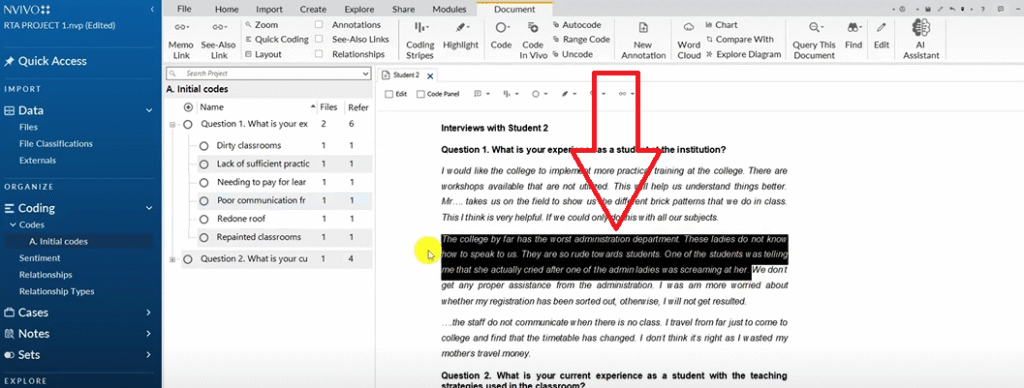Toggle the Code Panel checkbox
1024x388 pixels.
[421, 94]
